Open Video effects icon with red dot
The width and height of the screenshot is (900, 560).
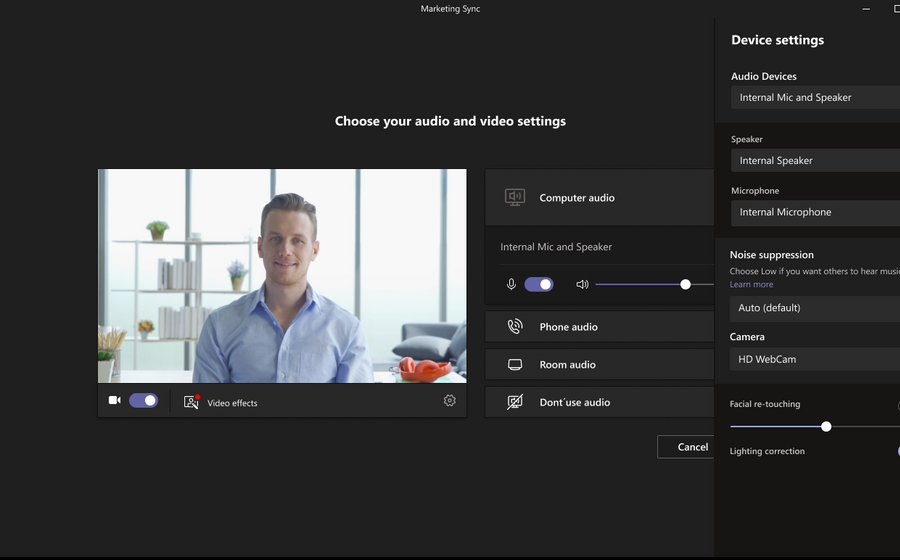(192, 402)
